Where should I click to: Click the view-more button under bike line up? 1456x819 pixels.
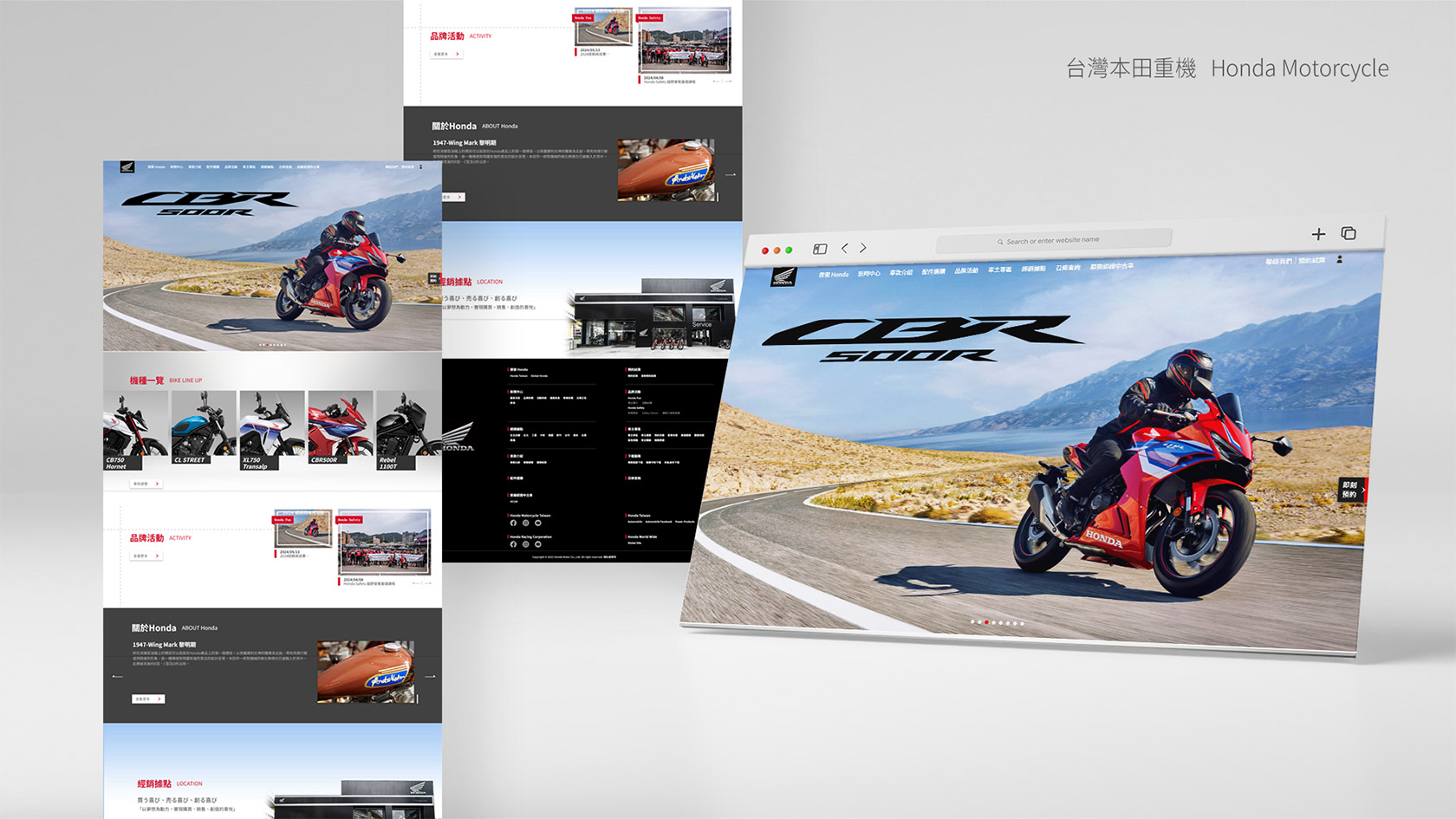(x=146, y=484)
